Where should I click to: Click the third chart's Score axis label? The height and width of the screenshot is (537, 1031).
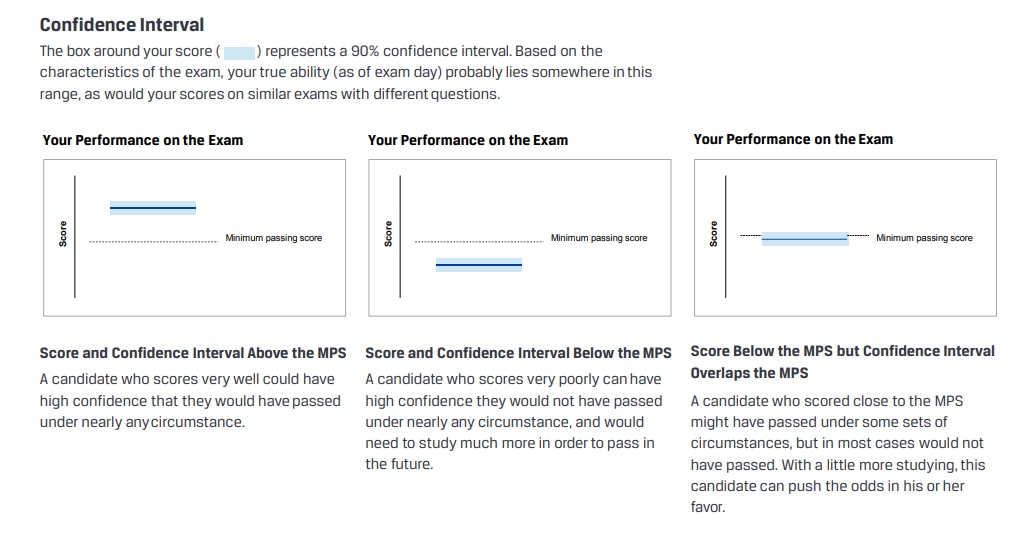(713, 234)
